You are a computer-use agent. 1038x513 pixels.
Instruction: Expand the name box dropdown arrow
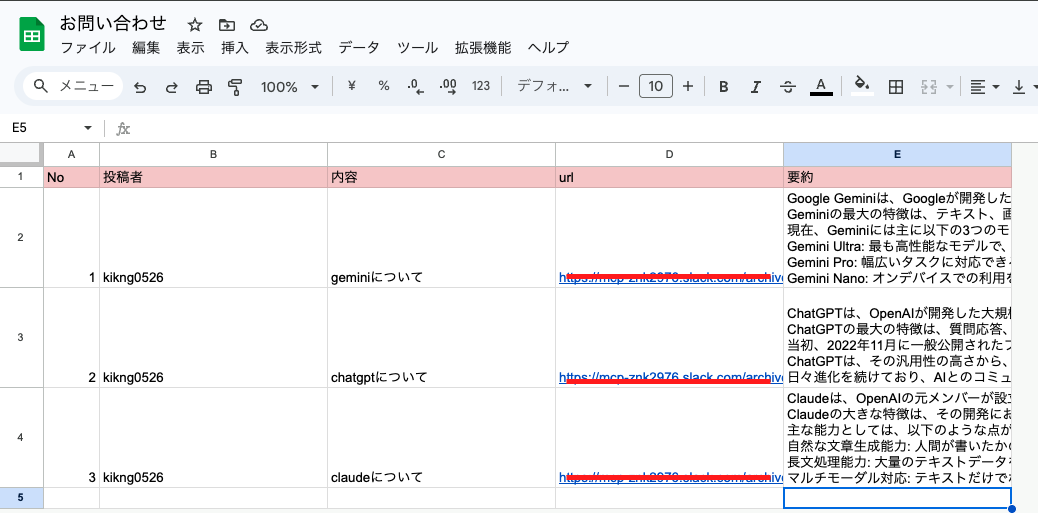87,128
